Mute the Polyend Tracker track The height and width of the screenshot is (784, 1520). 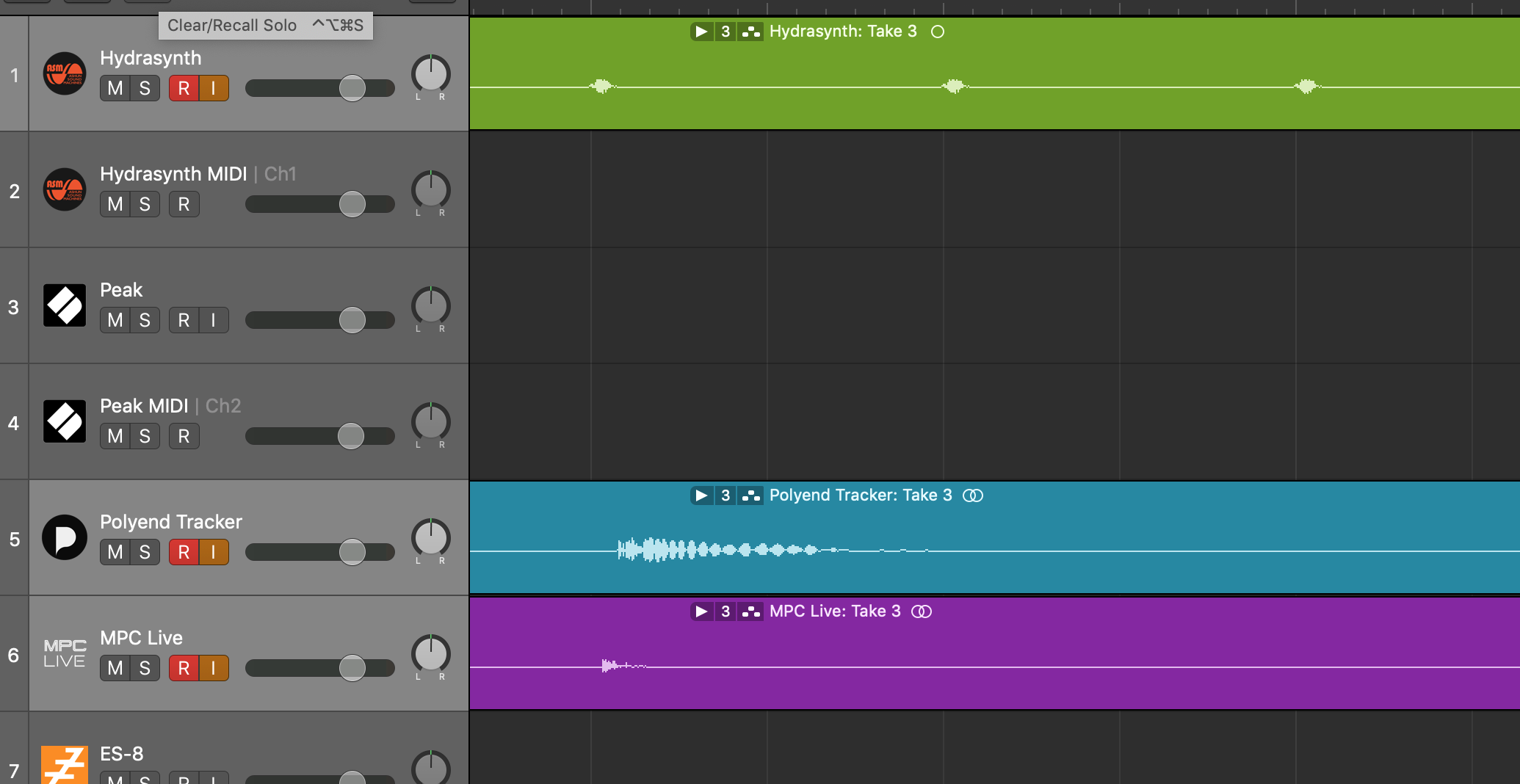(x=115, y=552)
